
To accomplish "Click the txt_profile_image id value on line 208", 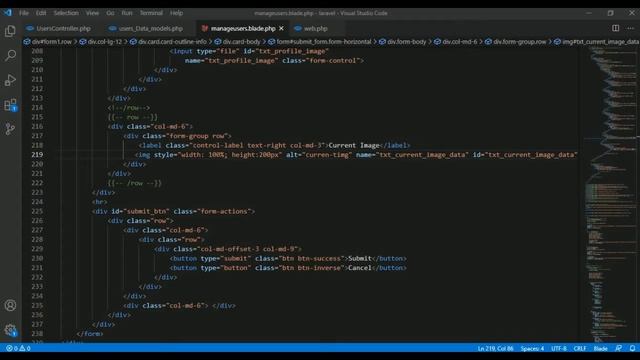I will click(292, 51).
